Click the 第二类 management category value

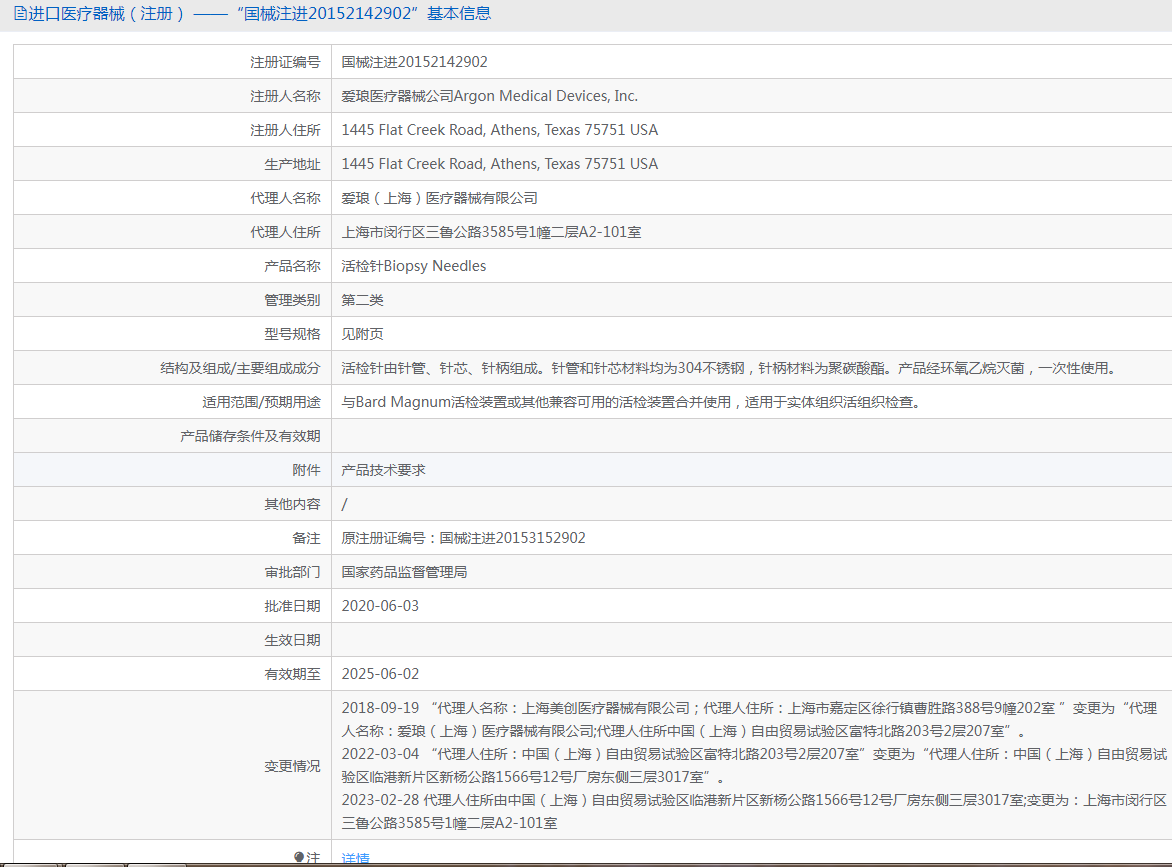[362, 300]
